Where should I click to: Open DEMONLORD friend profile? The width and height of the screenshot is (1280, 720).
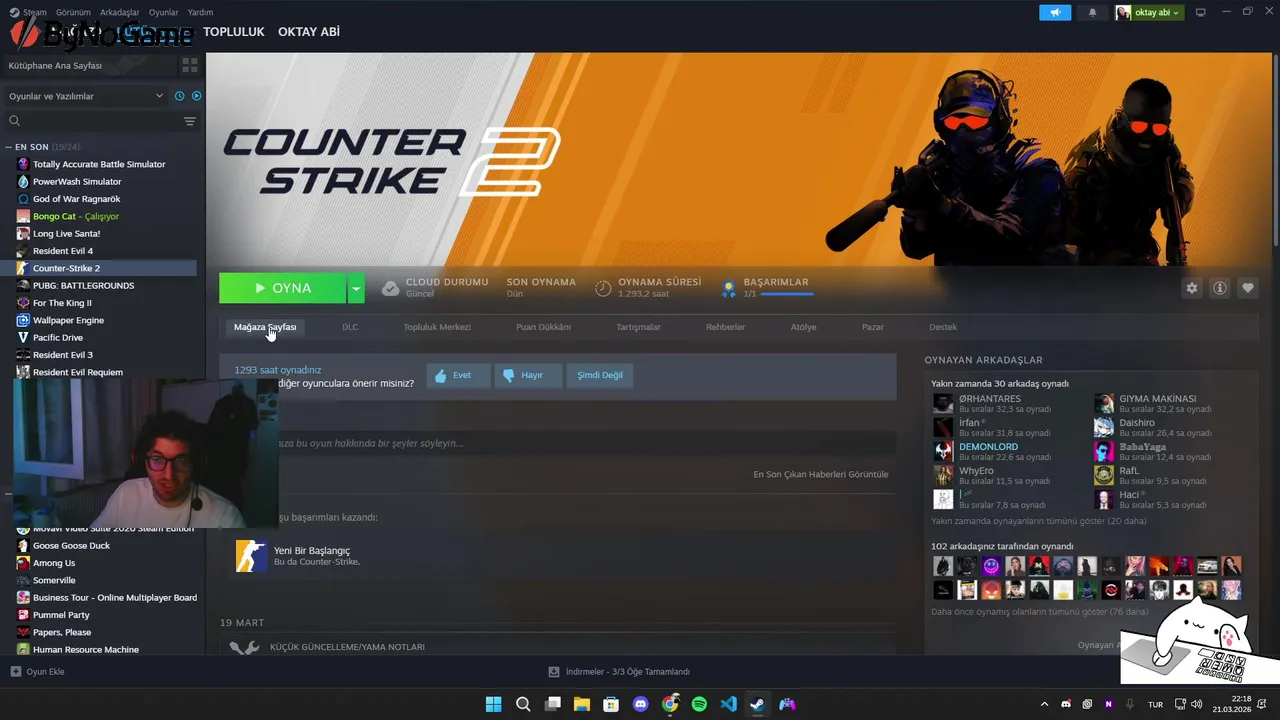988,447
